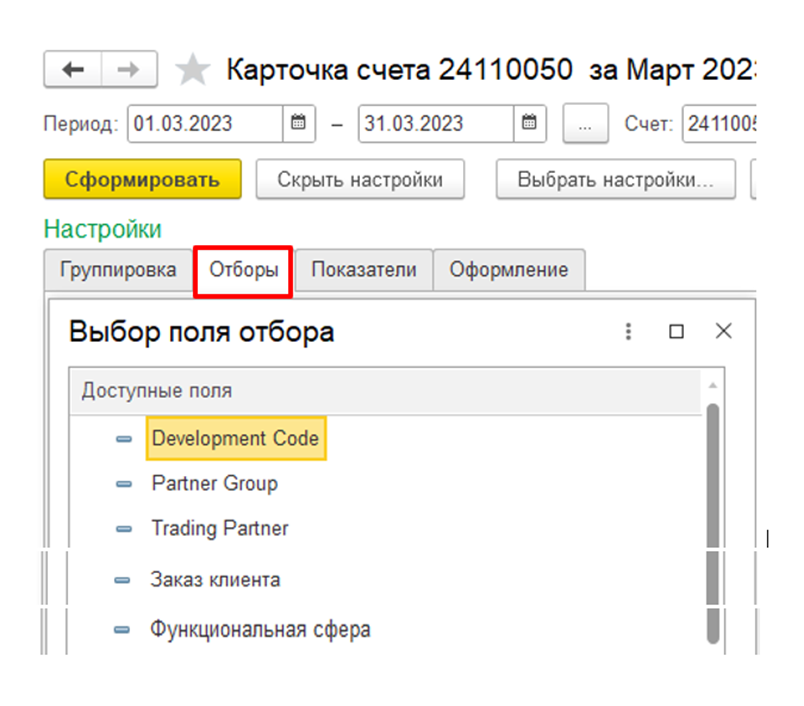Click the back navigation arrow
Image resolution: width=804 pixels, height=706 pixels.
(72, 70)
